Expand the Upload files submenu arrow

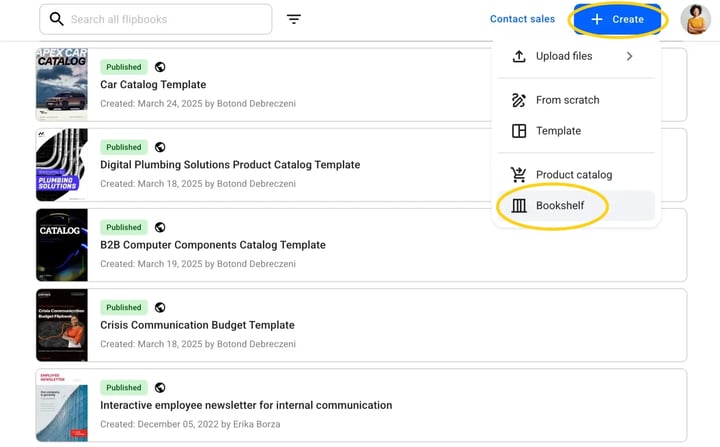(x=630, y=56)
